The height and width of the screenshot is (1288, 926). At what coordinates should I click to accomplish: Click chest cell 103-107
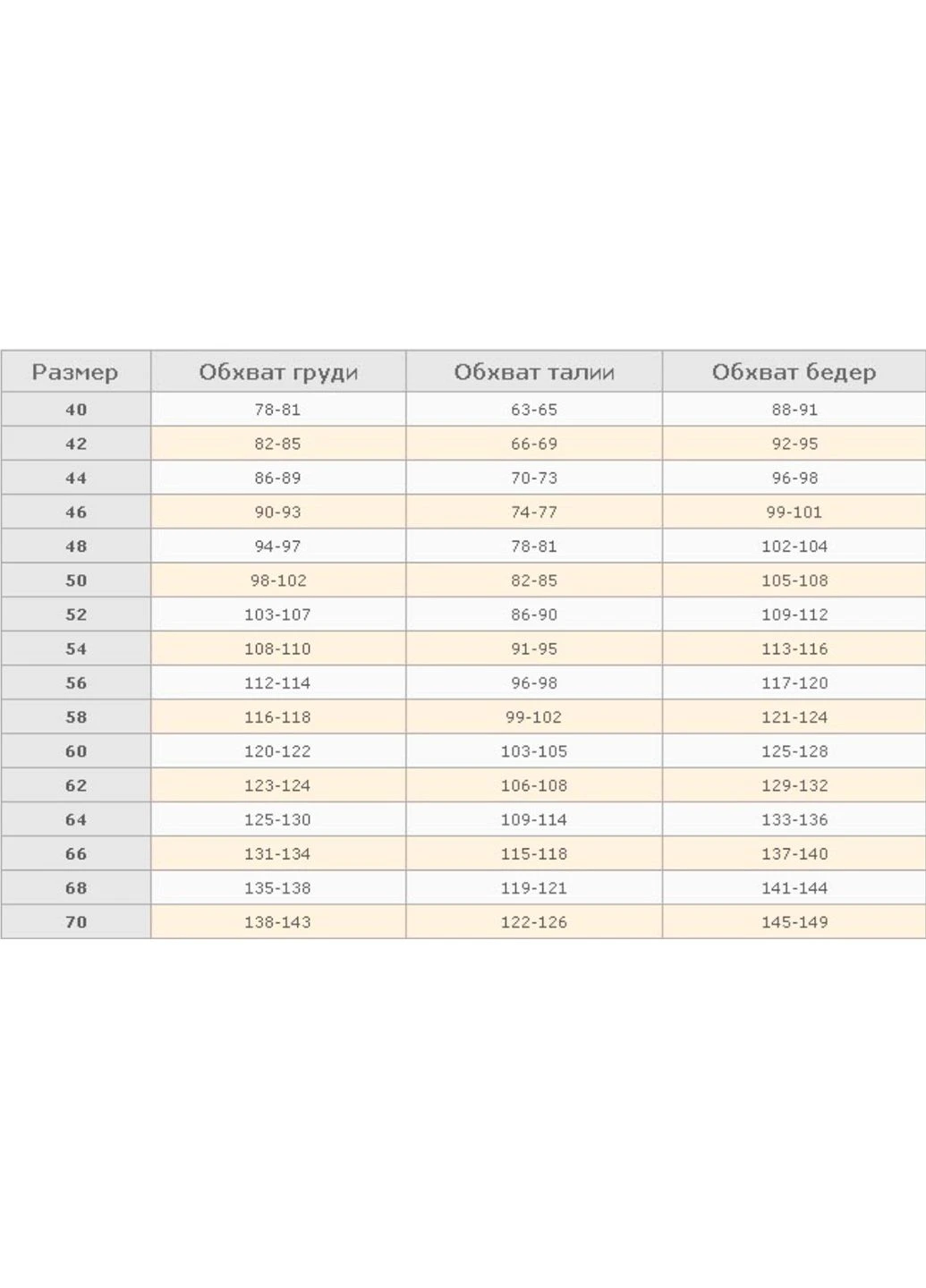[278, 614]
